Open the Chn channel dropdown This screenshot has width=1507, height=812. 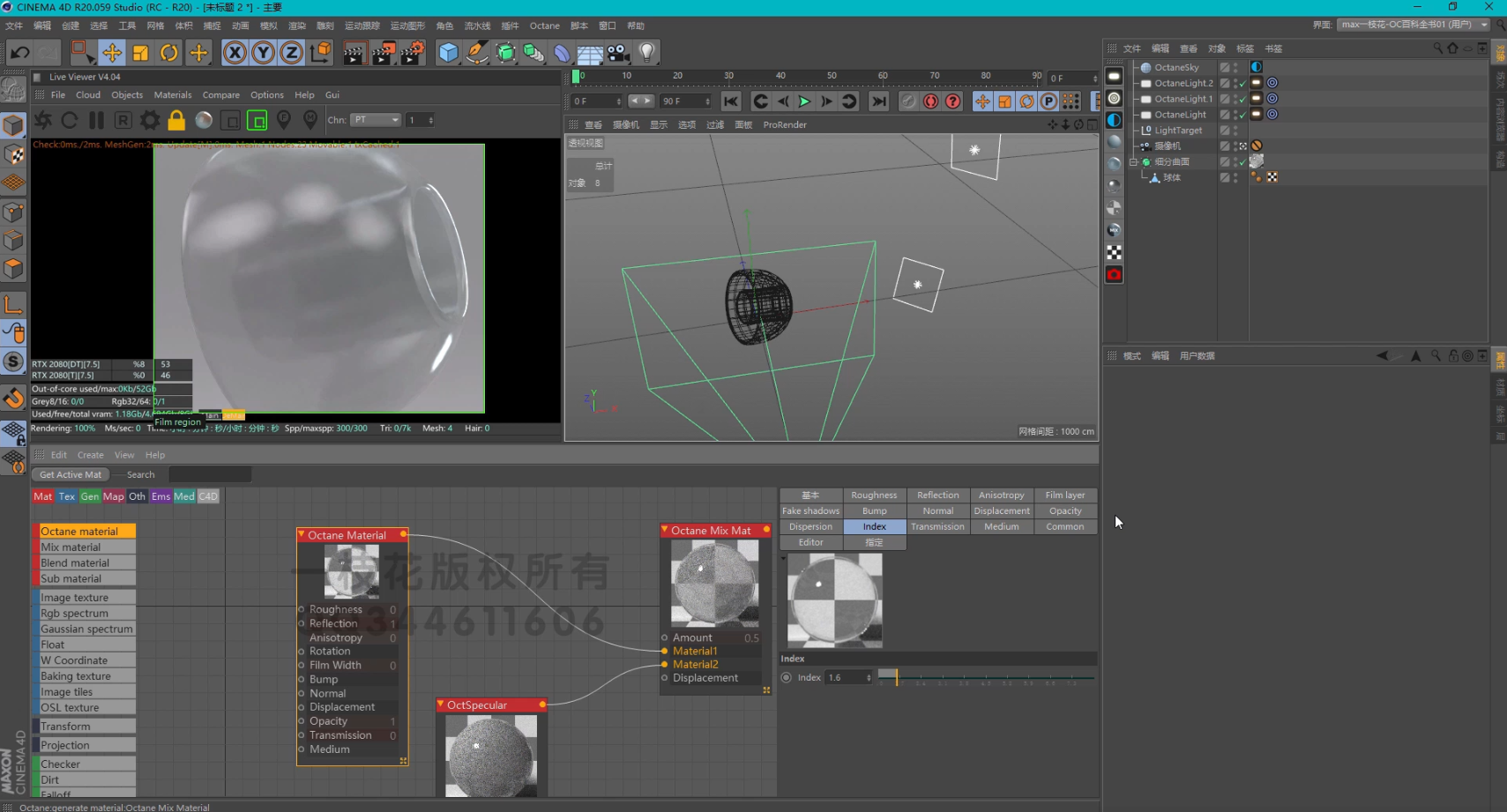[x=376, y=120]
